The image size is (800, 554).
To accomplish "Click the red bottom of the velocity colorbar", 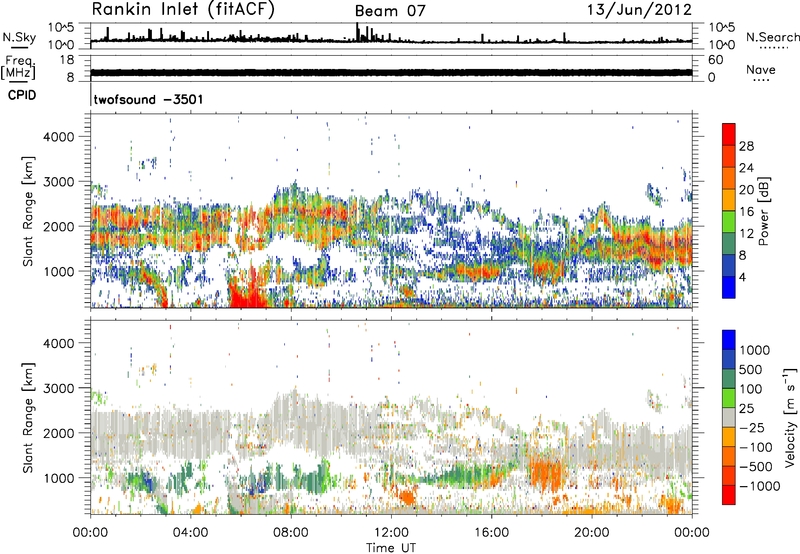I will point(729,495).
